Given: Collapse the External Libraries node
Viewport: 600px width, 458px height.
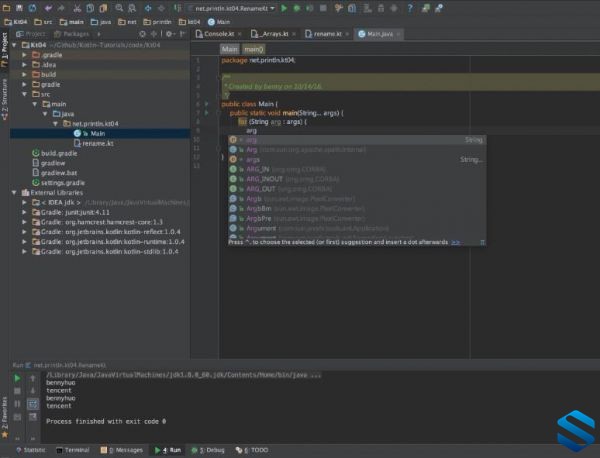Looking at the screenshot, I should [14, 192].
